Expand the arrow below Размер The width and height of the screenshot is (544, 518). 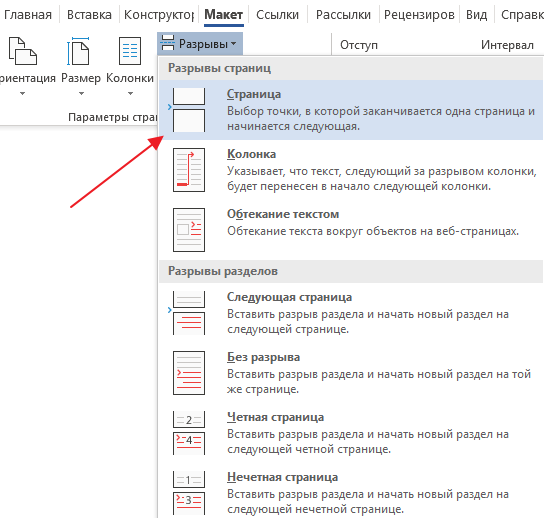81,93
